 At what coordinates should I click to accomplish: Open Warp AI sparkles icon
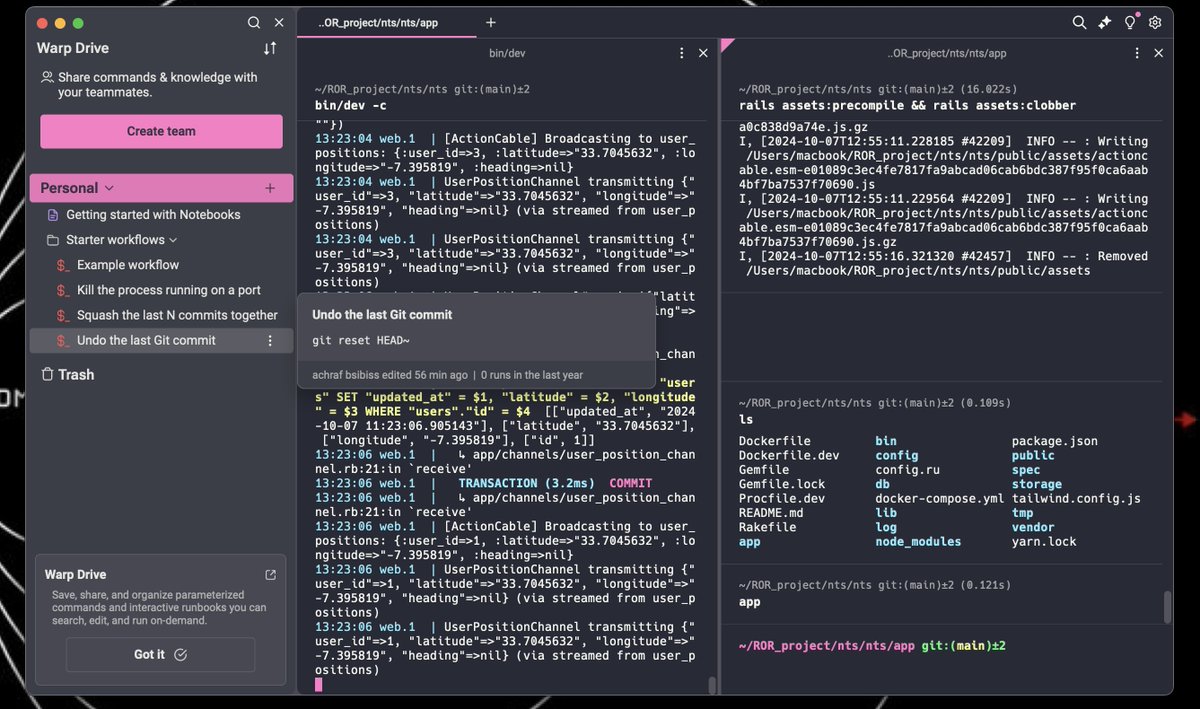click(1105, 23)
